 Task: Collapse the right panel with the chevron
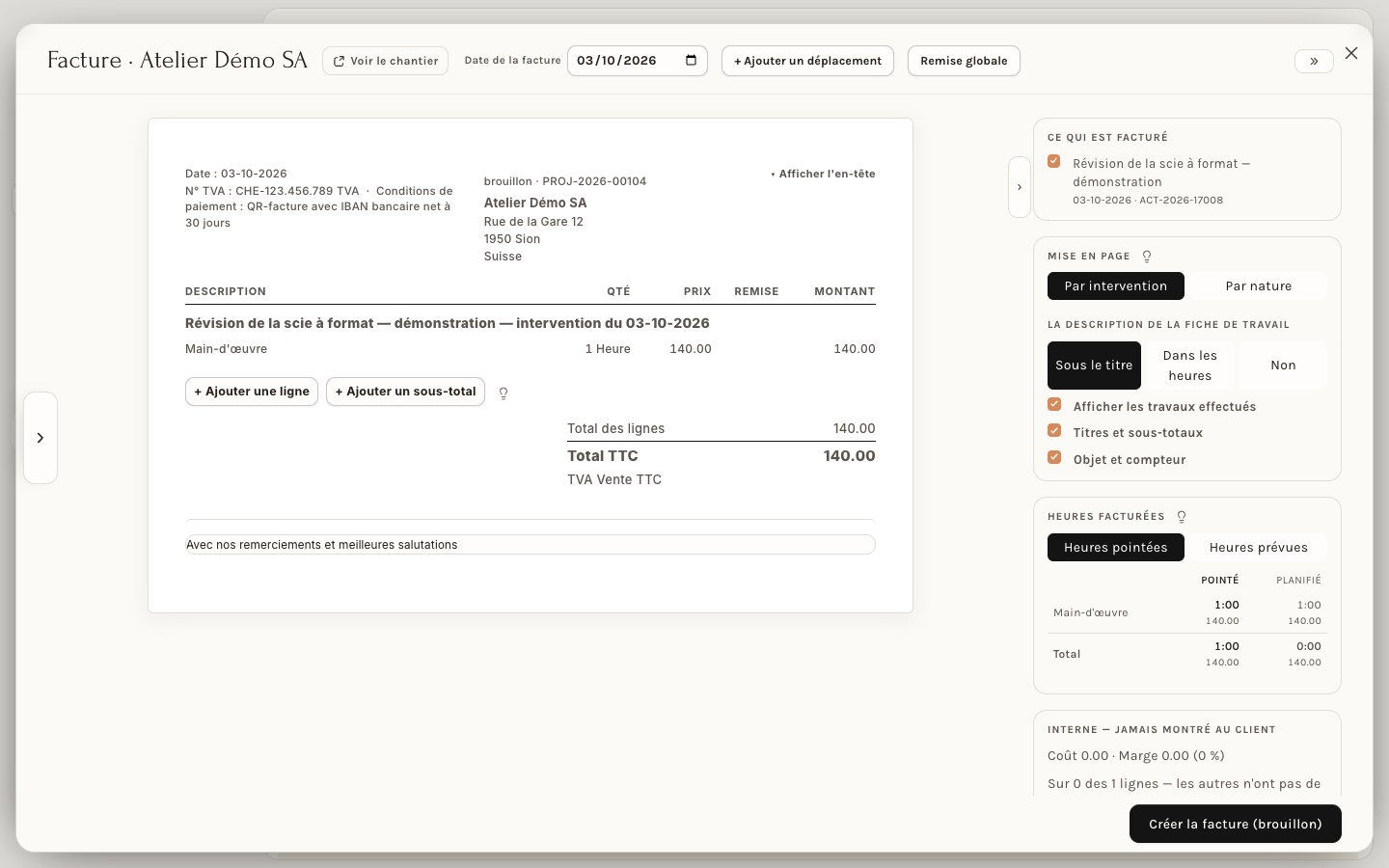(x=1020, y=187)
